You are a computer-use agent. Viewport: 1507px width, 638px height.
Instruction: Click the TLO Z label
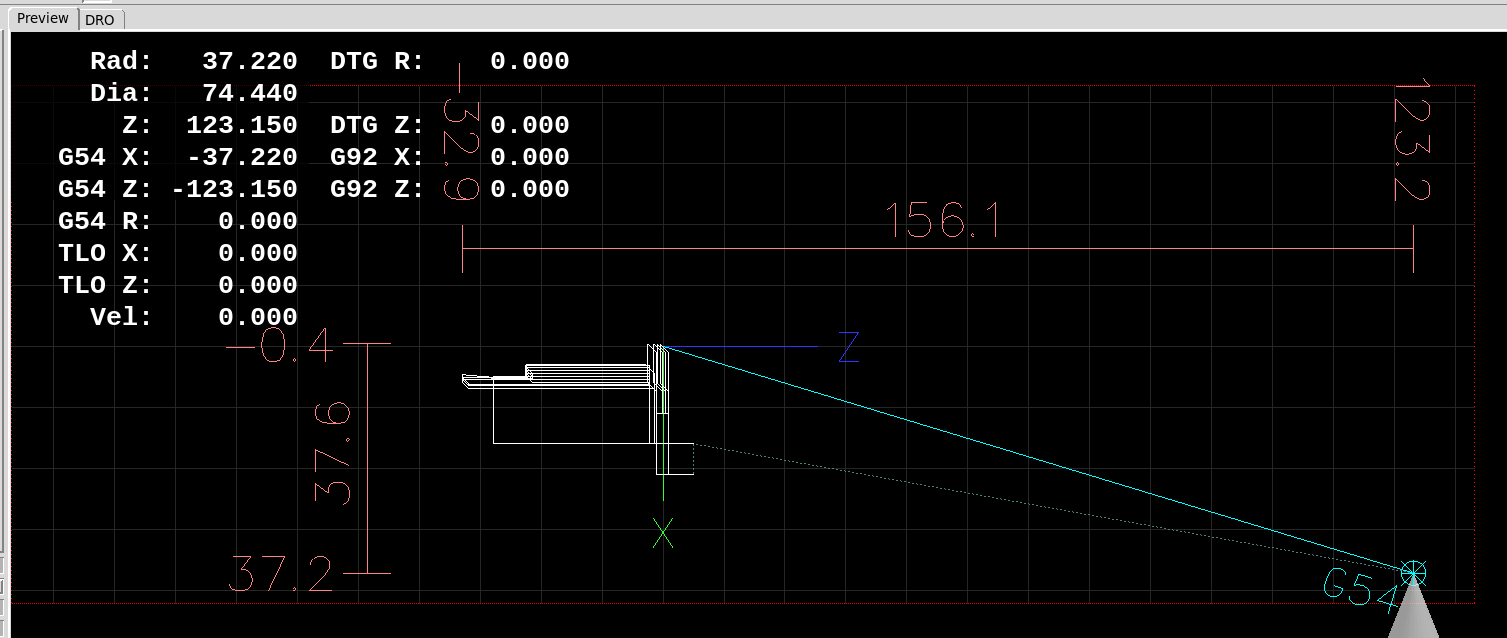[x=105, y=285]
